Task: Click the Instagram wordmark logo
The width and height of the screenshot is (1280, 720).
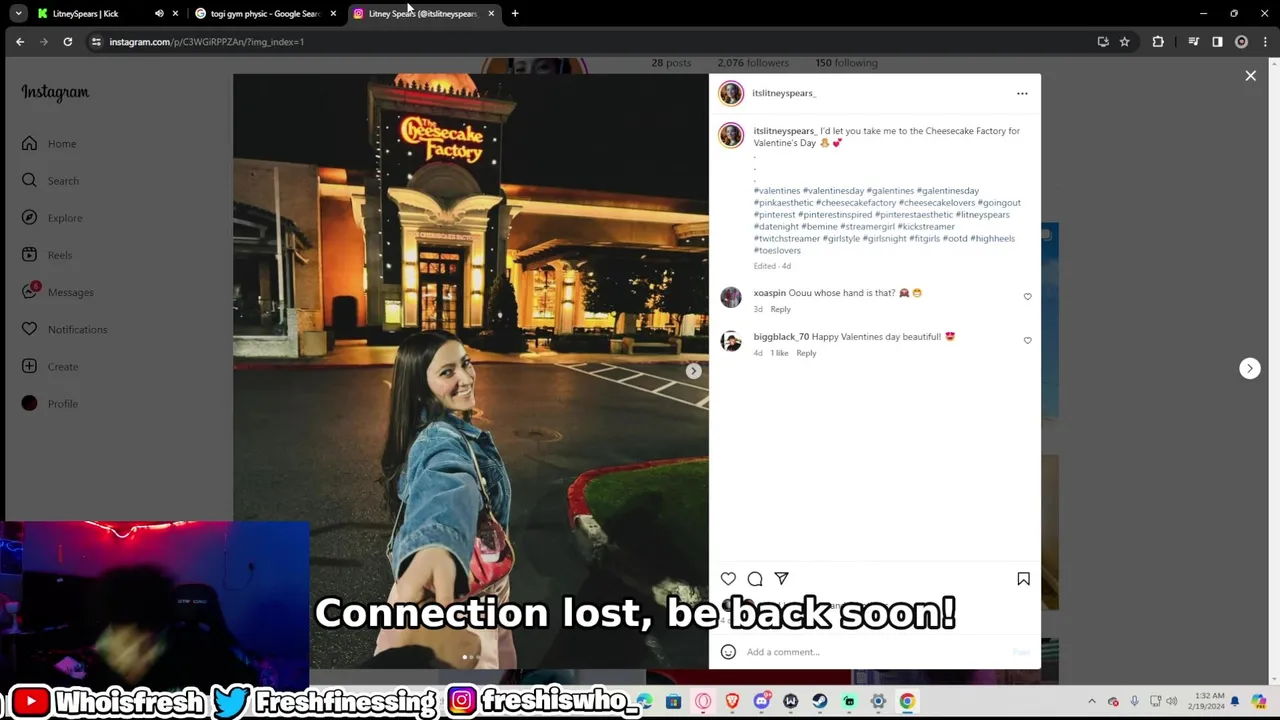Action: (x=55, y=92)
